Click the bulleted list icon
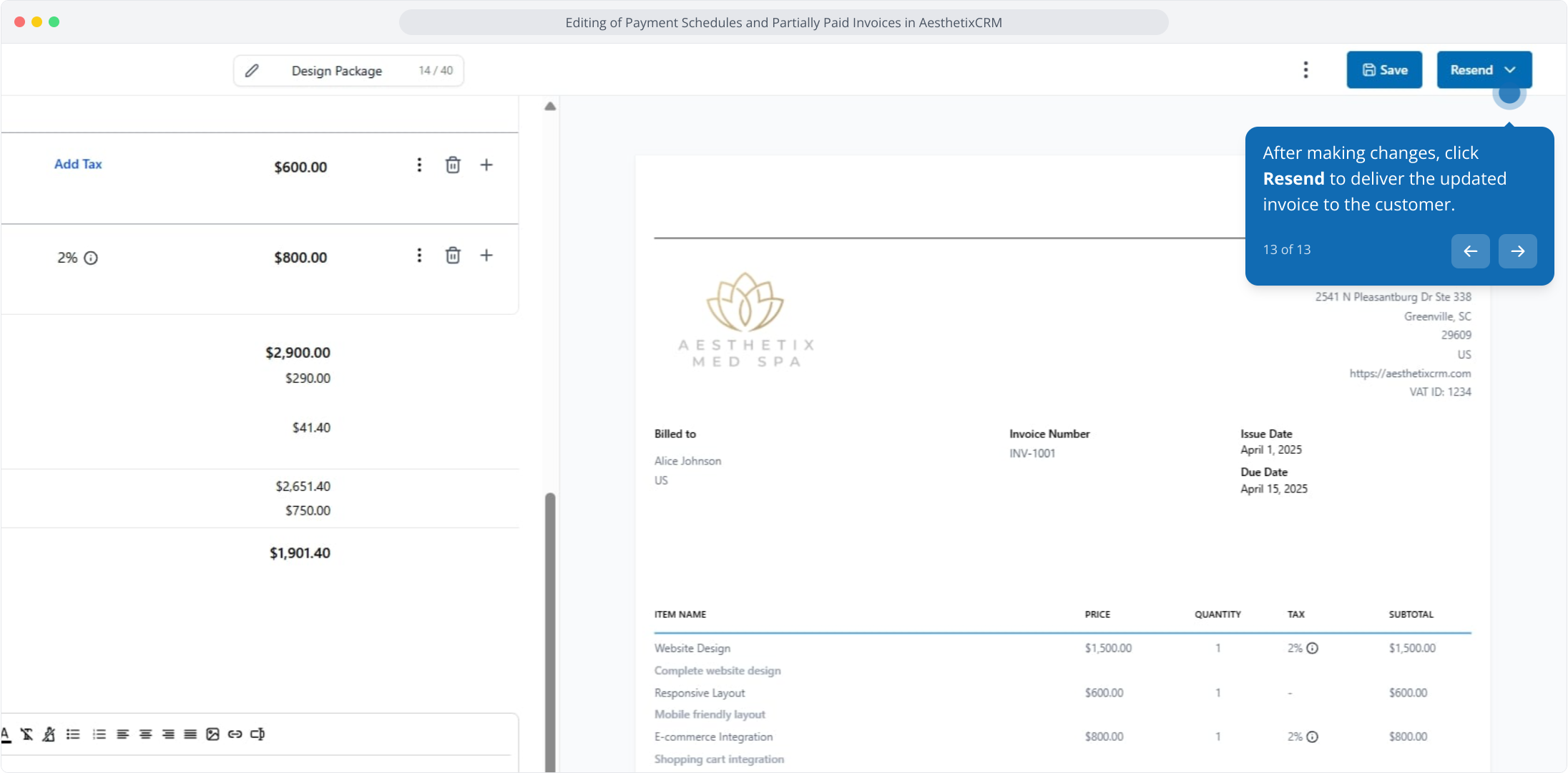Viewport: 1568px width, 773px height. click(73, 734)
